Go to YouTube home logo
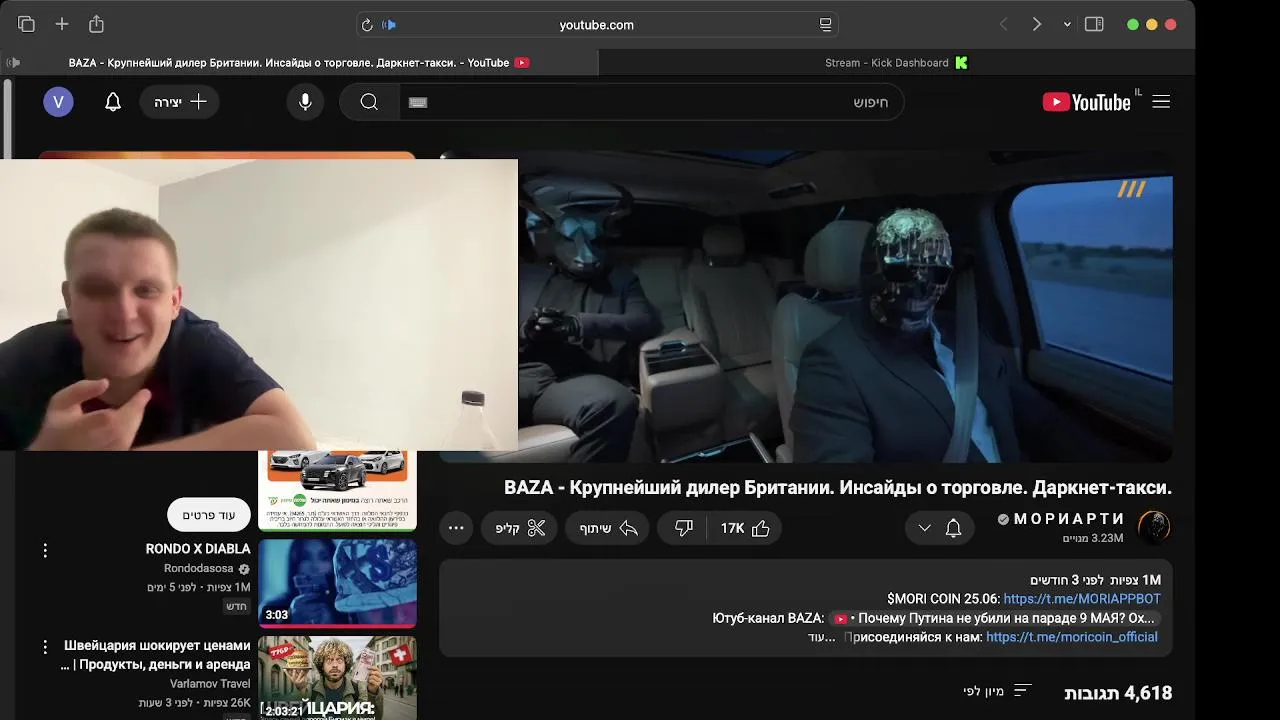The width and height of the screenshot is (1280, 720). click(1087, 102)
